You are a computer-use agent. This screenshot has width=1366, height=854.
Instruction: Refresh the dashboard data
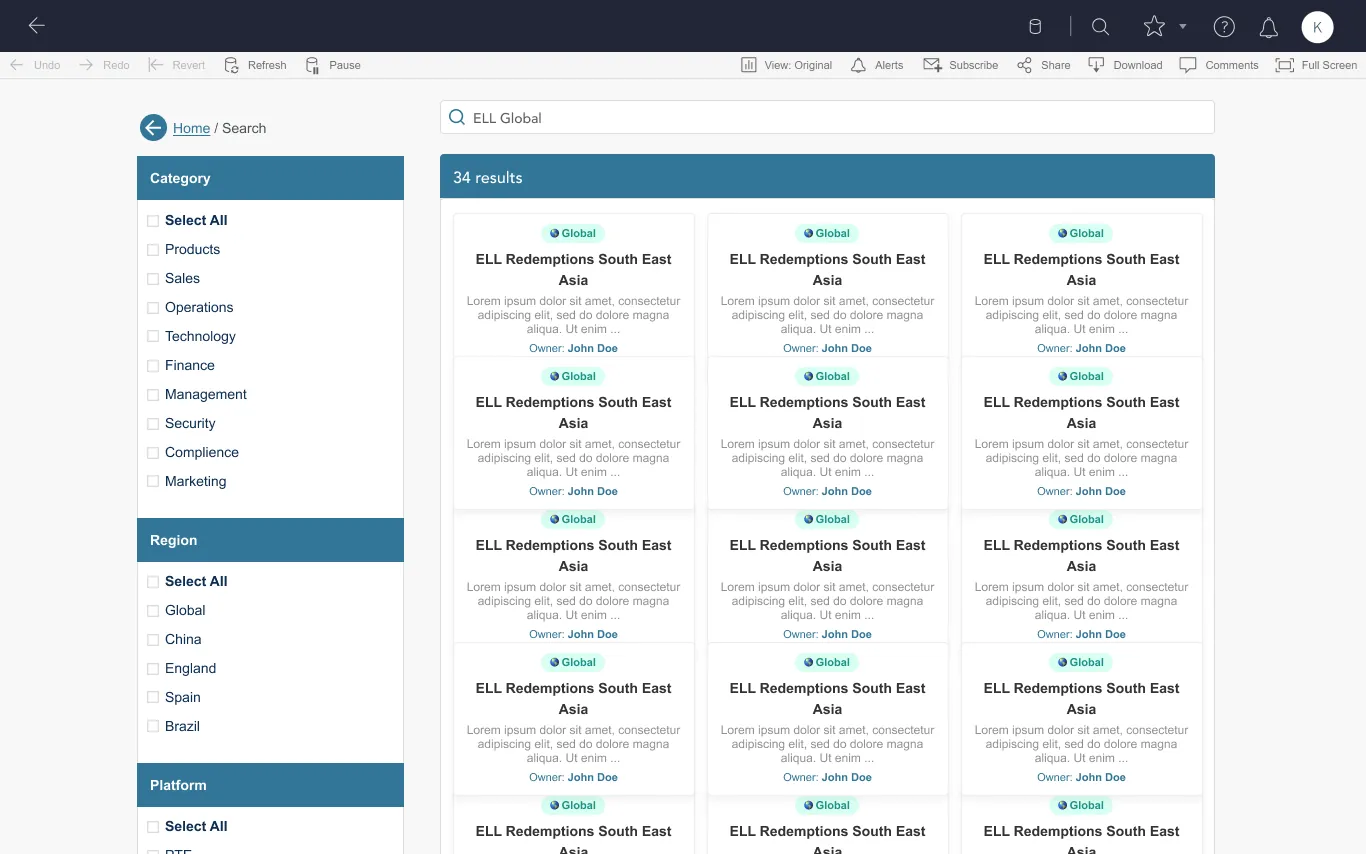tap(255, 65)
